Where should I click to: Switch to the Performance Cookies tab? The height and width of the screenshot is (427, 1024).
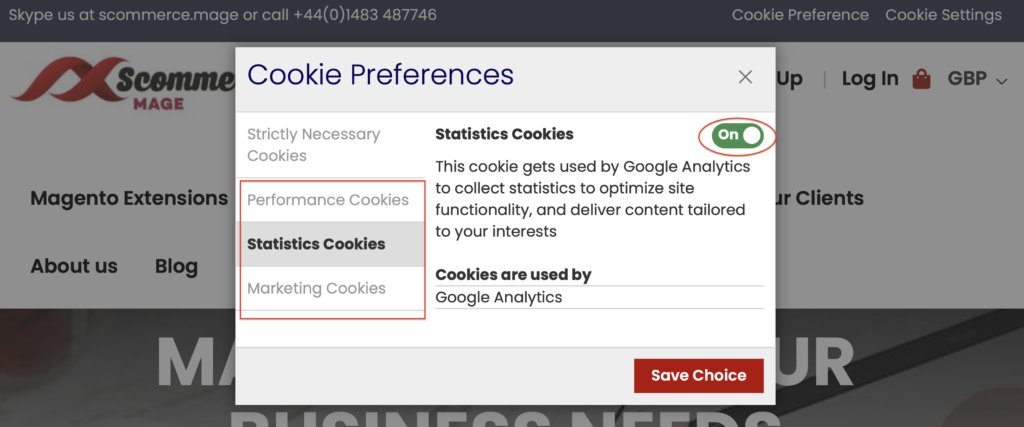tap(328, 200)
